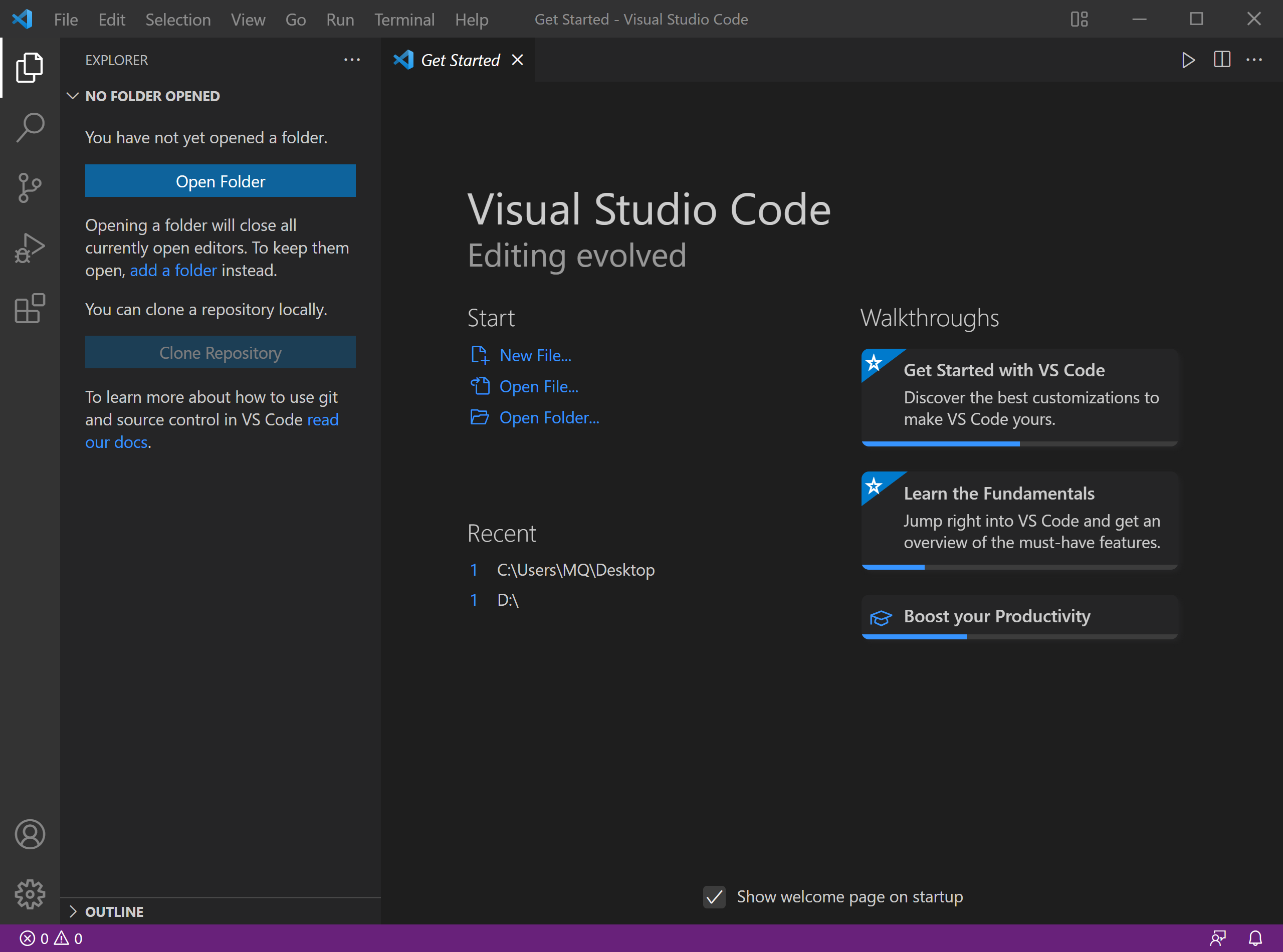The width and height of the screenshot is (1283, 952).
Task: Open the Search view icon
Action: click(30, 127)
